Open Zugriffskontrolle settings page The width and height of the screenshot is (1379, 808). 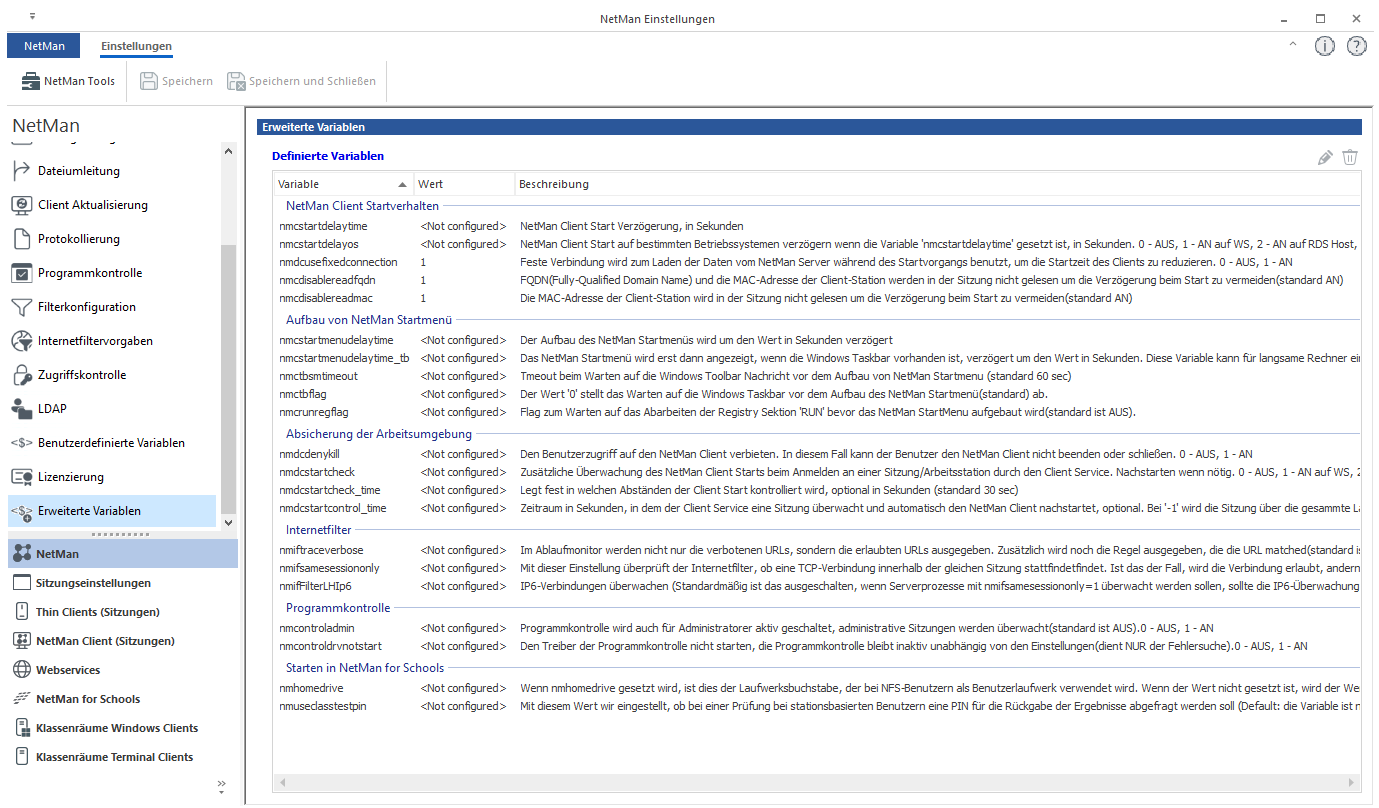[82, 375]
